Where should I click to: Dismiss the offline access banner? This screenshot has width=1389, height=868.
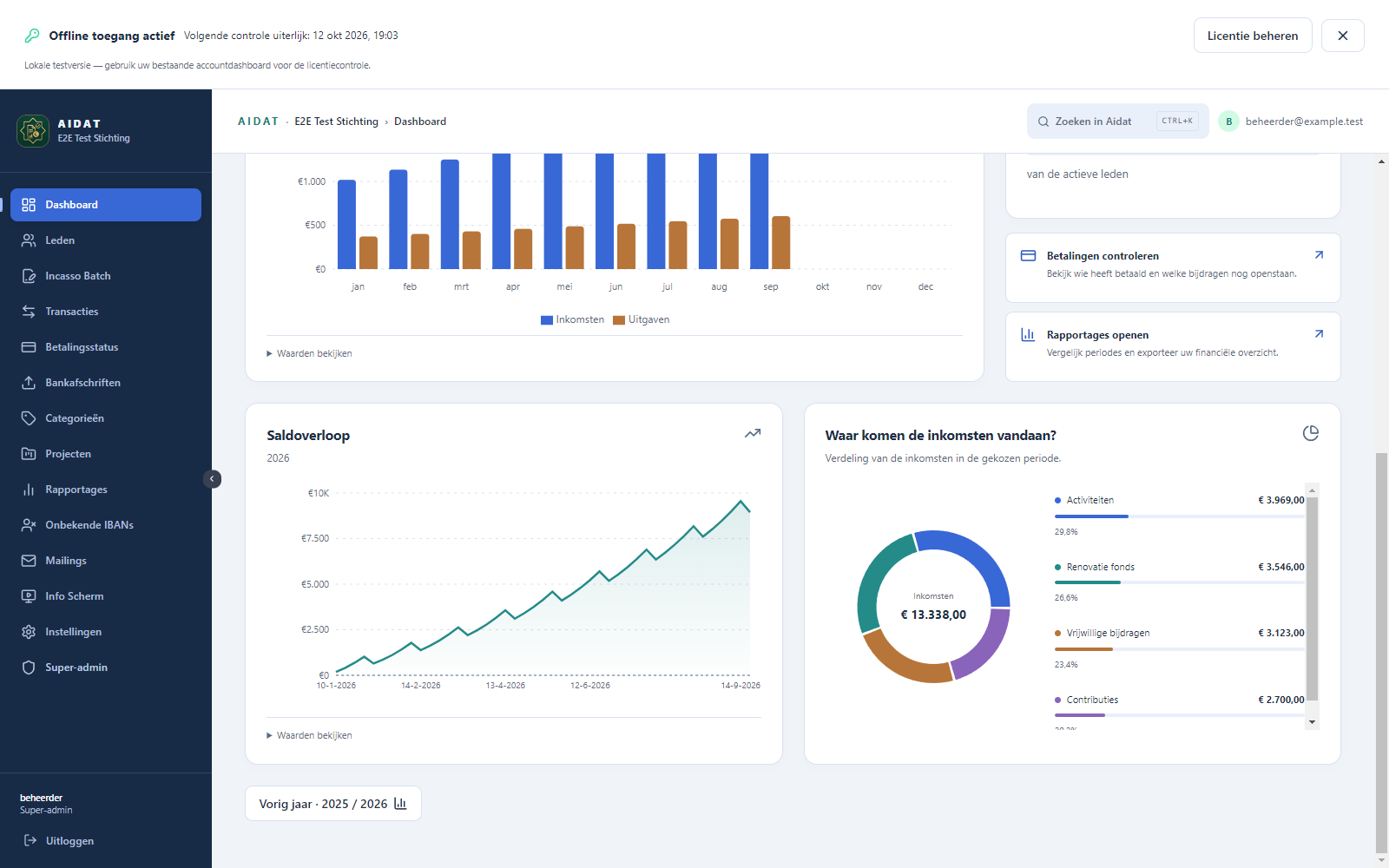[1343, 36]
